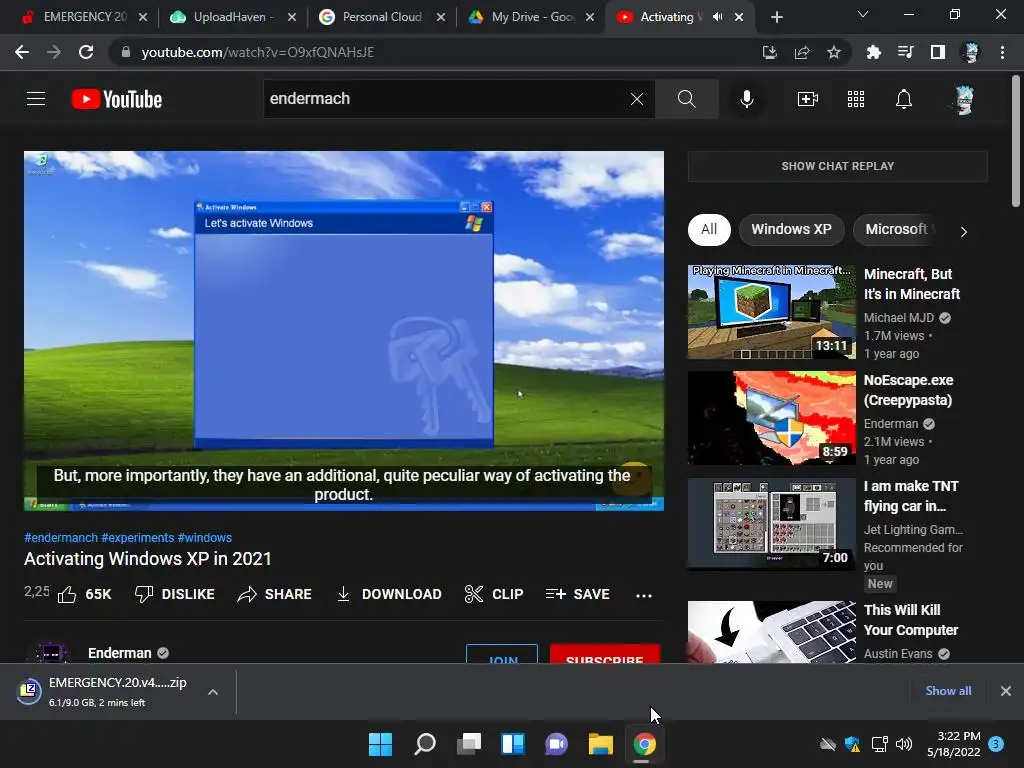This screenshot has width=1024, height=768.
Task: Click the DISLIKE thumbs-down button
Action: click(x=174, y=594)
